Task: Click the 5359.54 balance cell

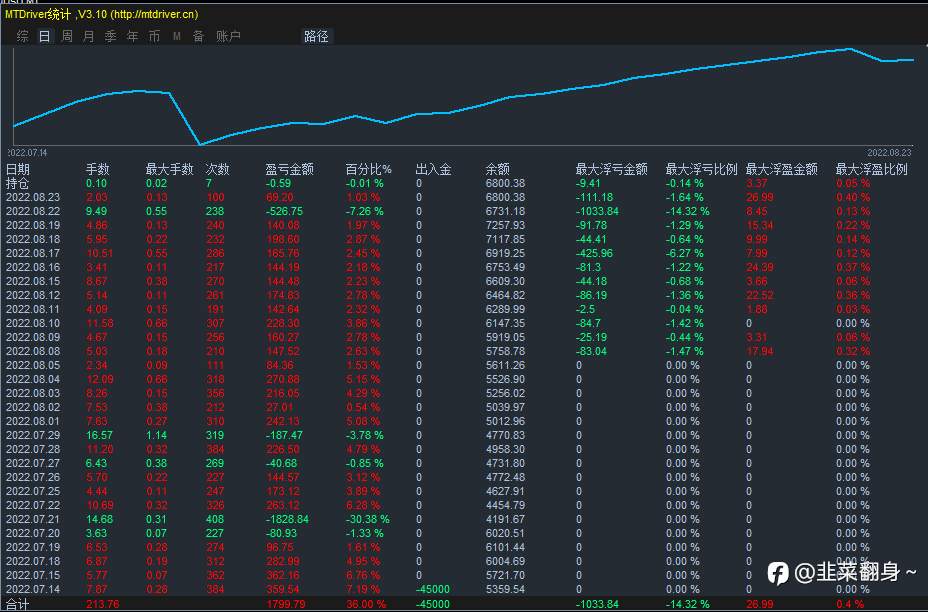Action: click(505, 590)
